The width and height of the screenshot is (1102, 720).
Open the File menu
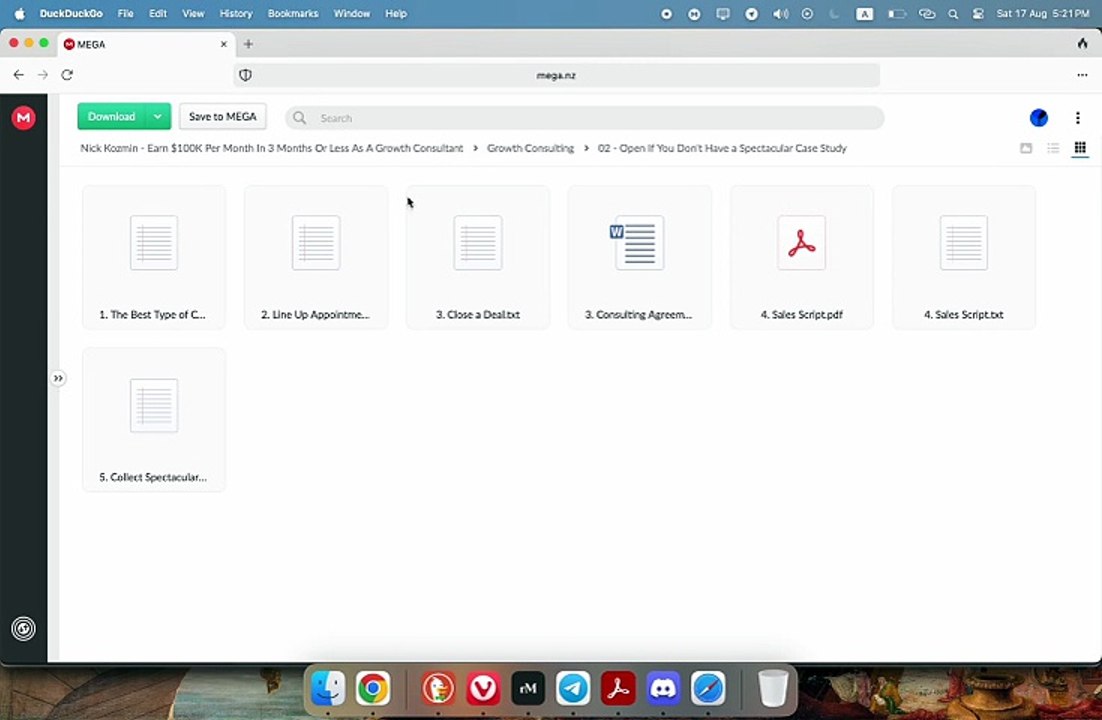126,13
